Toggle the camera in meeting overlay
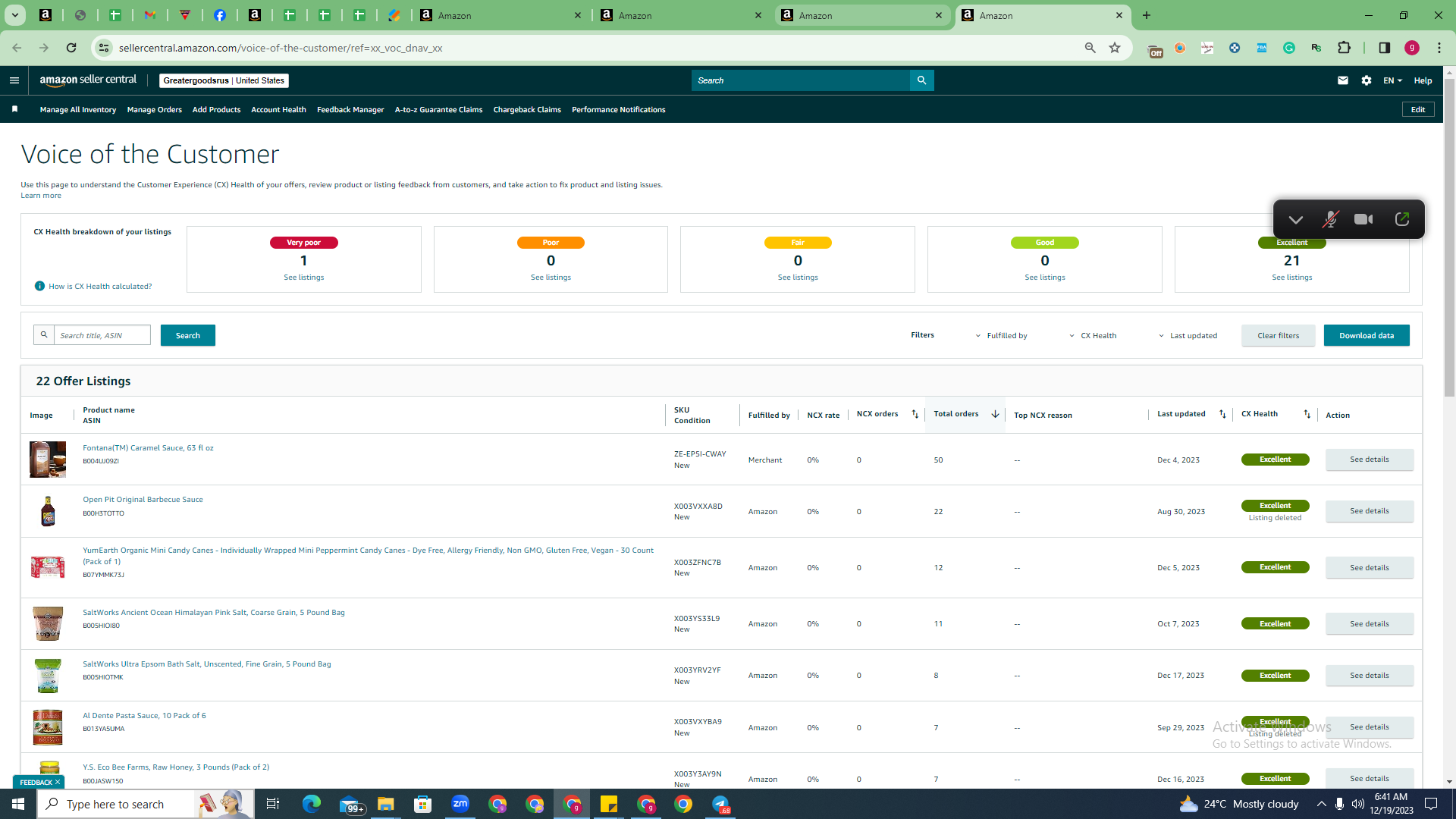 [1363, 220]
